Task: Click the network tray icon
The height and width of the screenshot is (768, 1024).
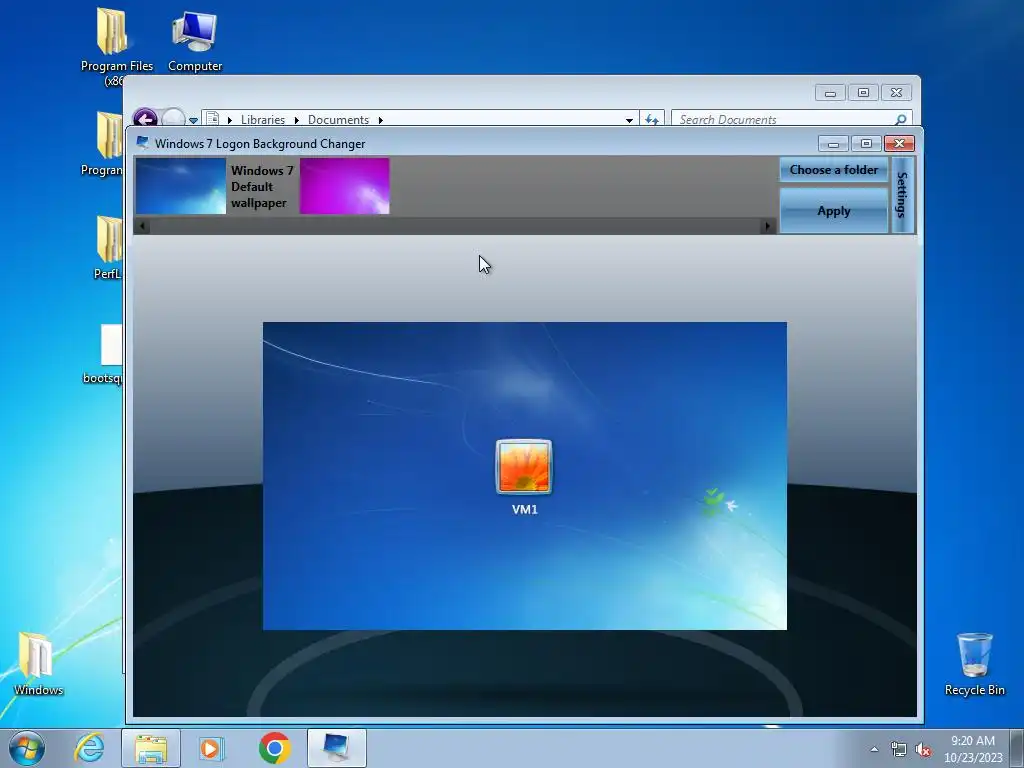Action: click(899, 749)
